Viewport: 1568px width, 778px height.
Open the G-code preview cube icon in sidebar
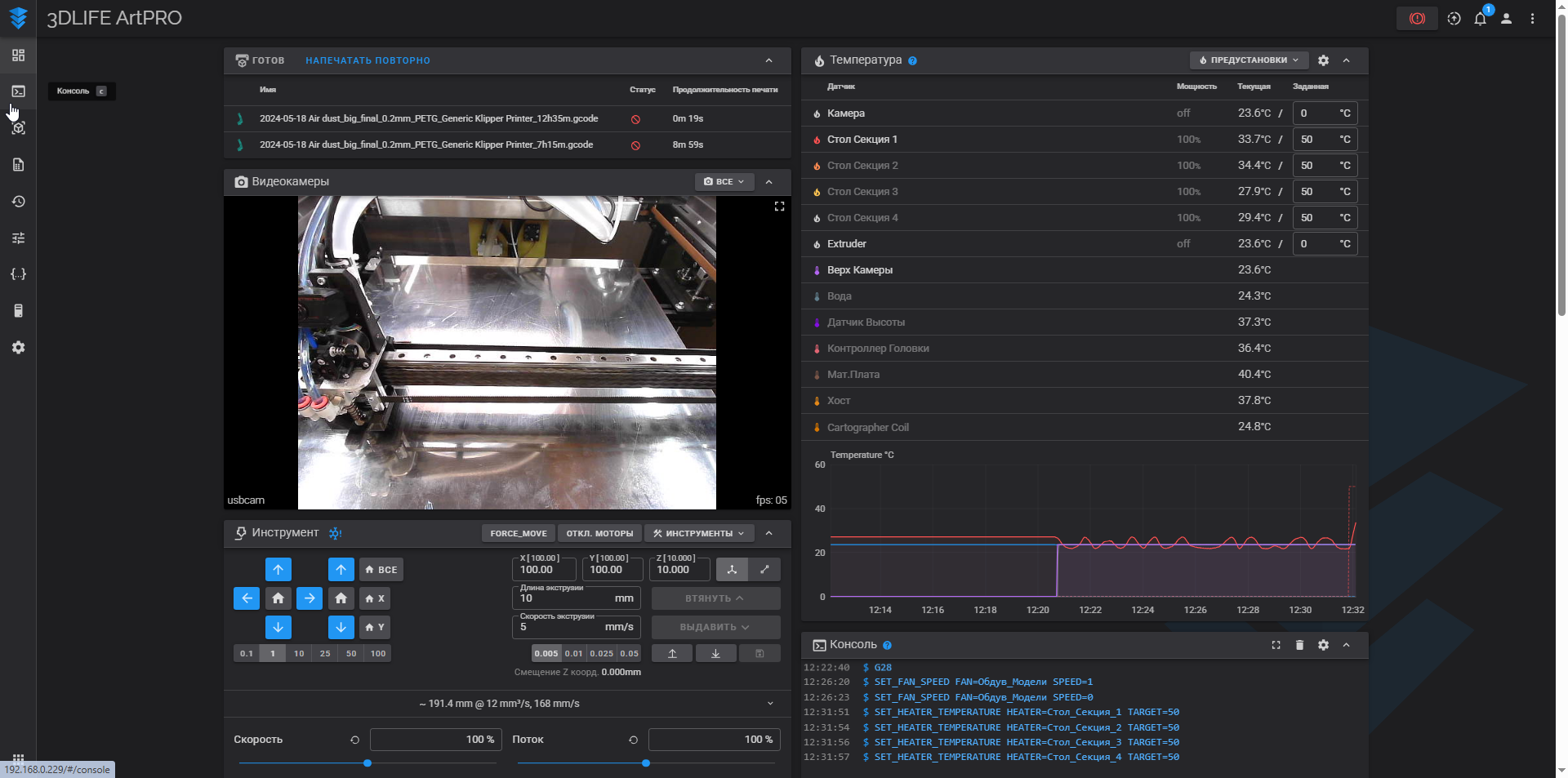(x=18, y=128)
